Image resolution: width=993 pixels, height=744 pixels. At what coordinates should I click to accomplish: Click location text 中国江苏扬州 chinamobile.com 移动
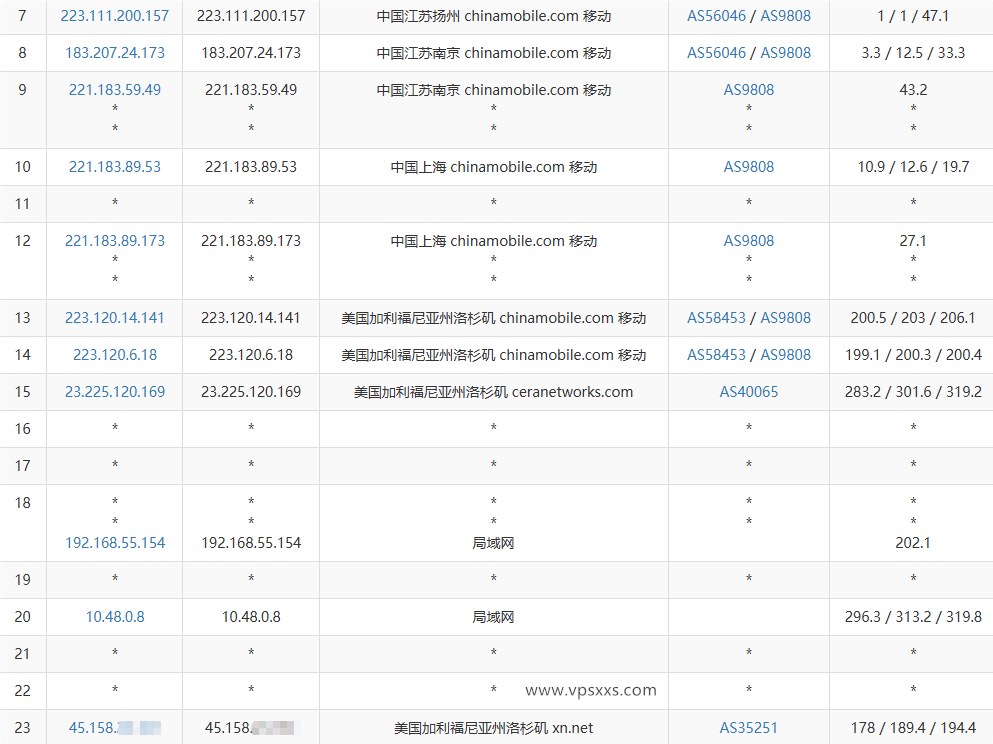pyautogui.click(x=494, y=16)
